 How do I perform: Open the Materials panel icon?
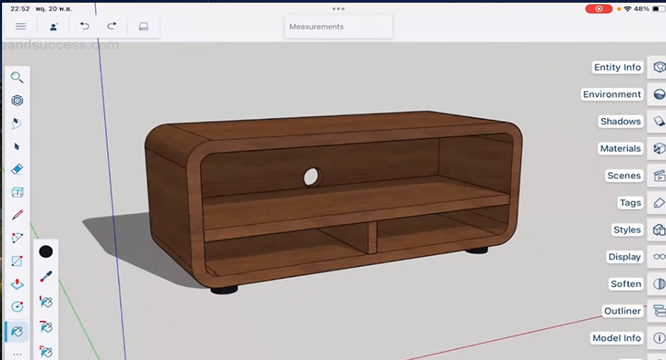pyautogui.click(x=659, y=149)
